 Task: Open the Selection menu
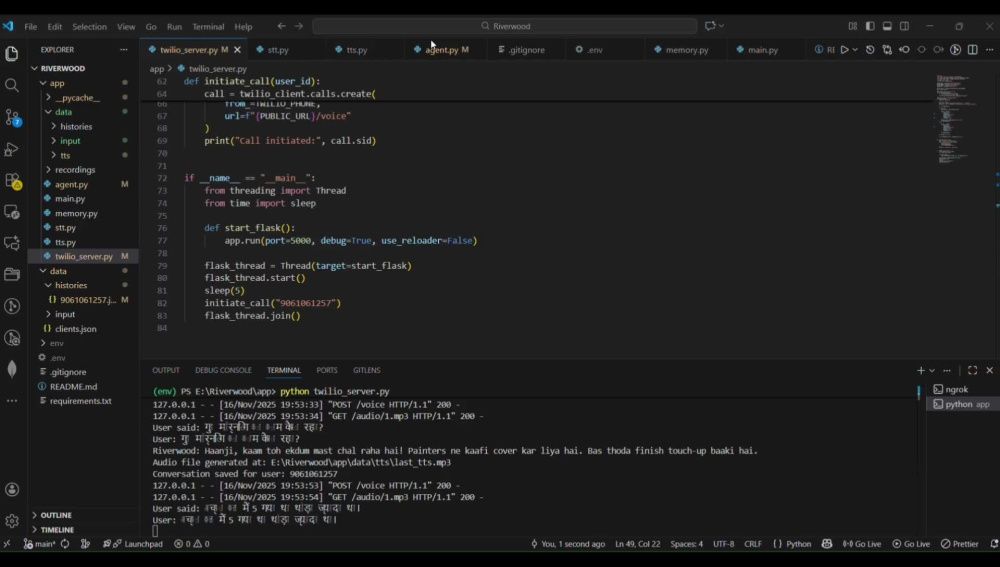[x=89, y=27]
